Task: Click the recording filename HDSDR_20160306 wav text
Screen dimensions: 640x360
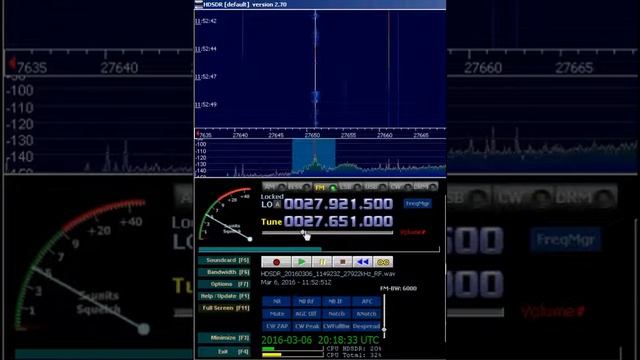Action: click(x=328, y=274)
